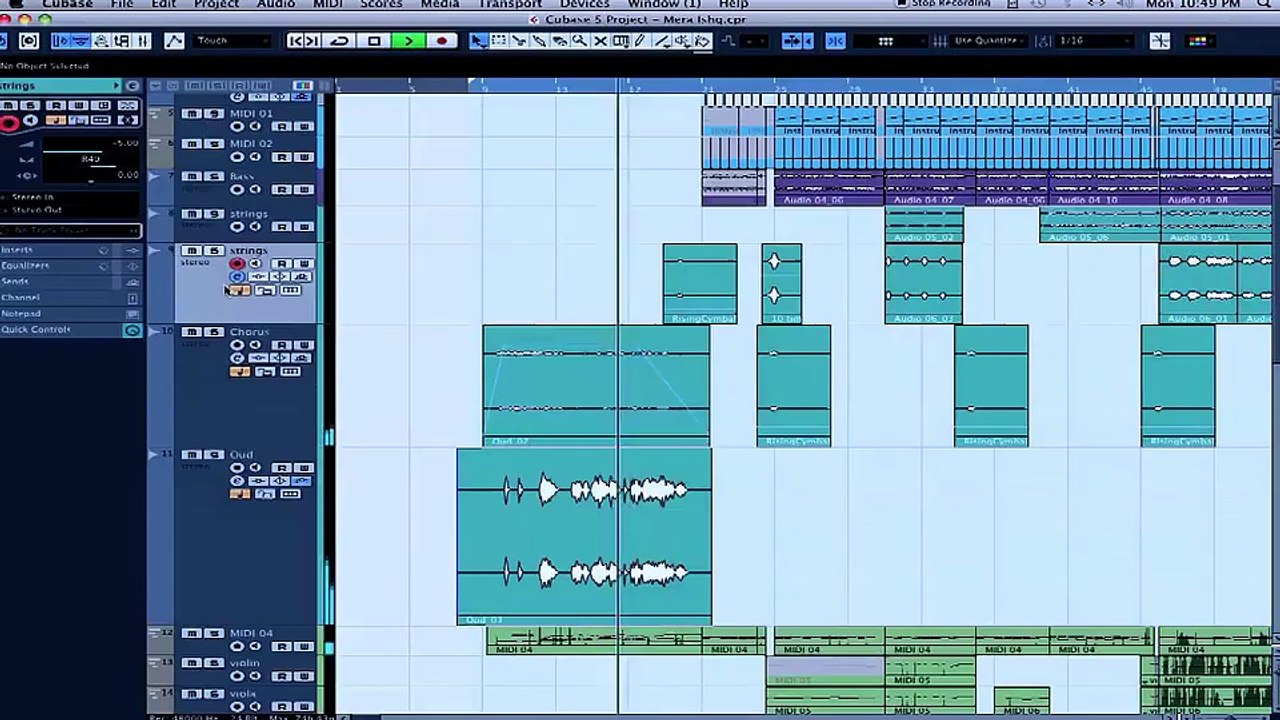
Task: Toggle record enable on Oud track
Action: coord(237,468)
